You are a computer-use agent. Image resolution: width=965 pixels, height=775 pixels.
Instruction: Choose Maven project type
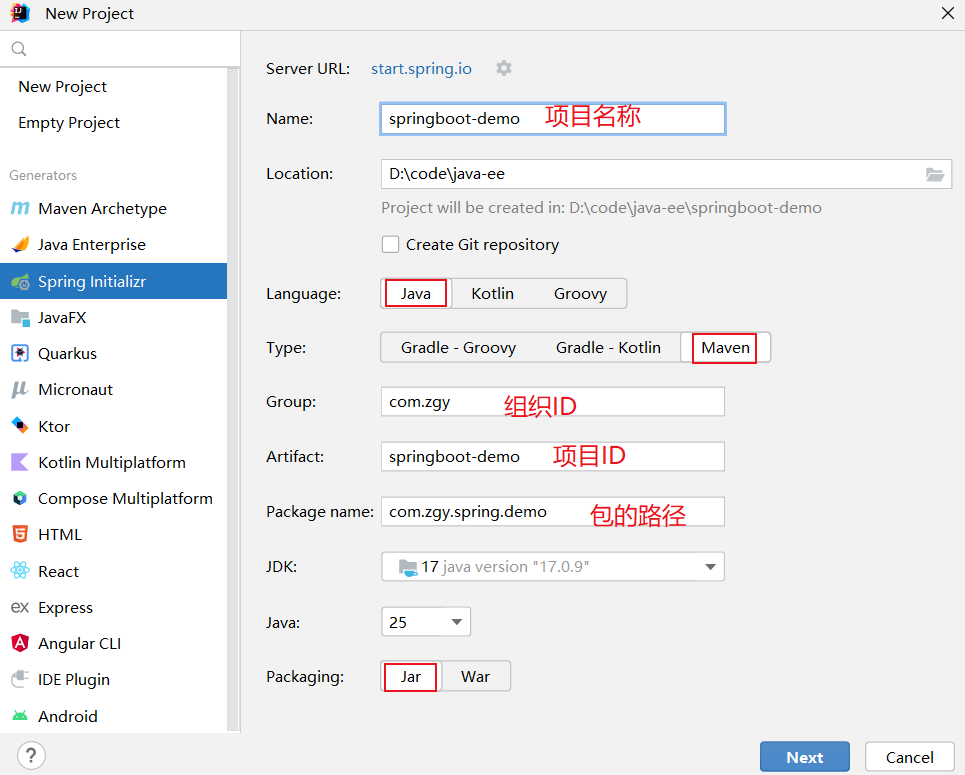click(x=725, y=348)
